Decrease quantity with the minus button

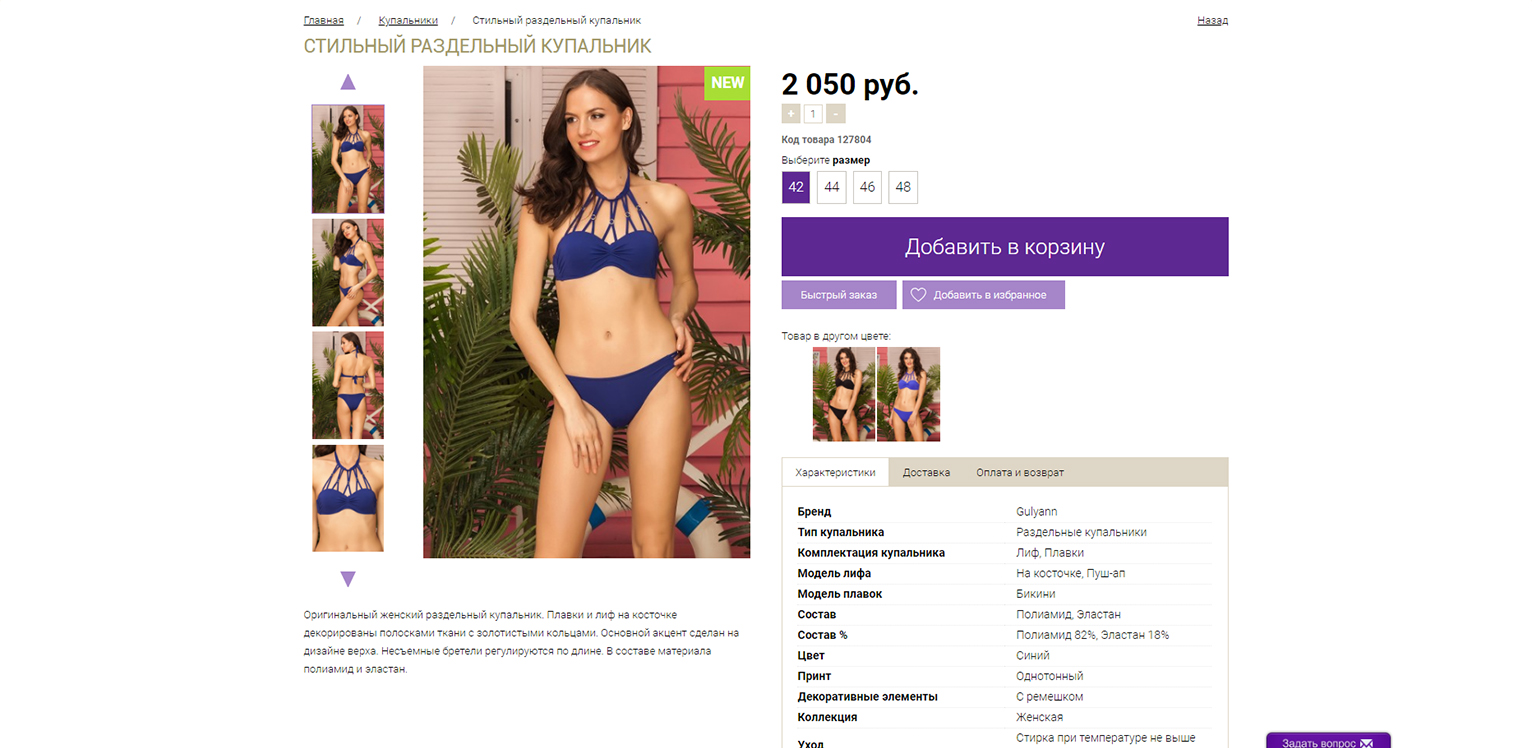pyautogui.click(x=836, y=114)
